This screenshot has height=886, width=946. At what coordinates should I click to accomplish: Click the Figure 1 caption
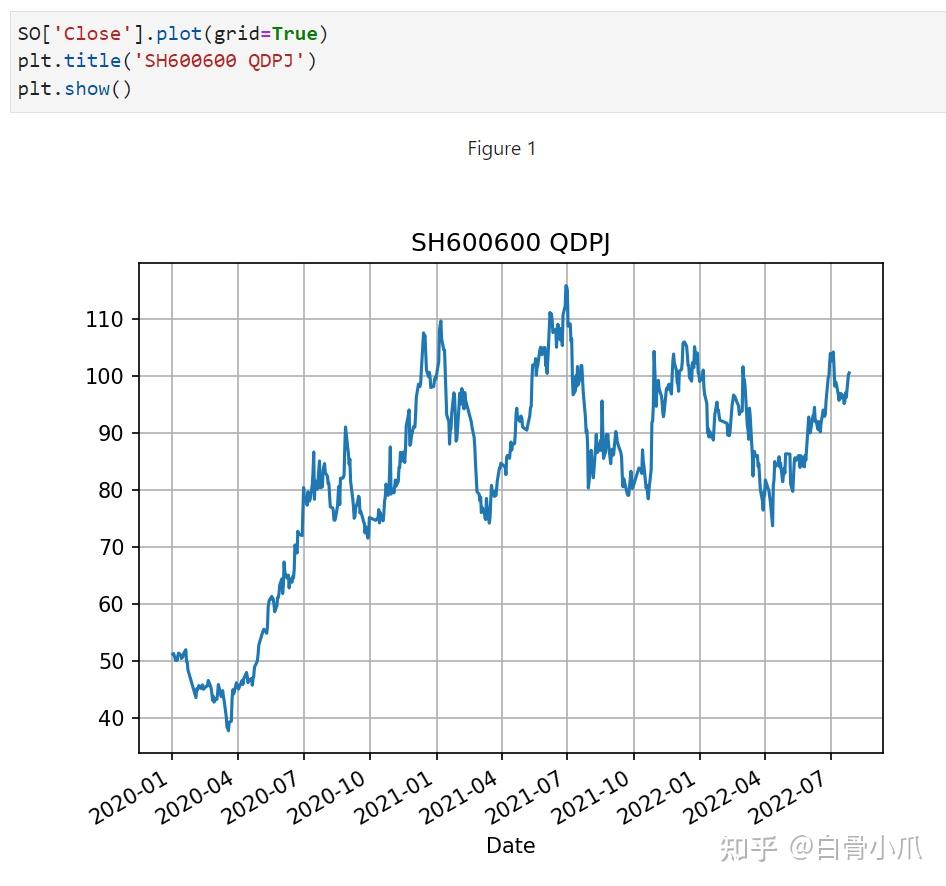click(501, 148)
